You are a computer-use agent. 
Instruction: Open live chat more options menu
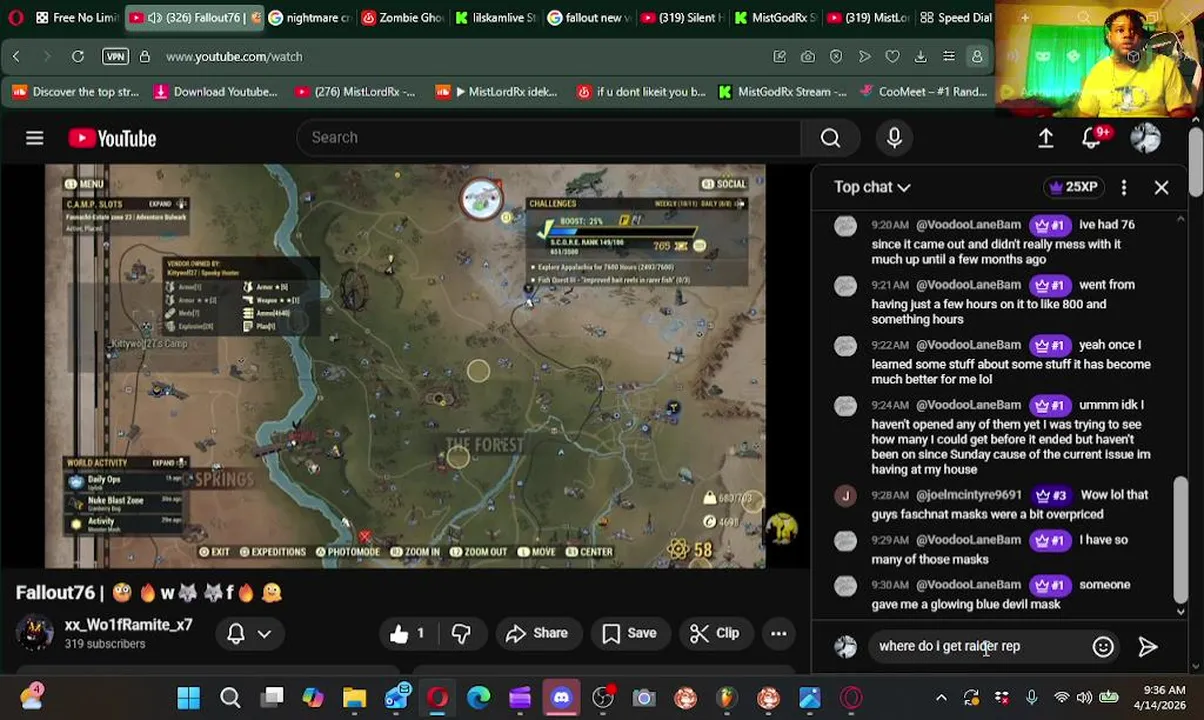(1124, 187)
